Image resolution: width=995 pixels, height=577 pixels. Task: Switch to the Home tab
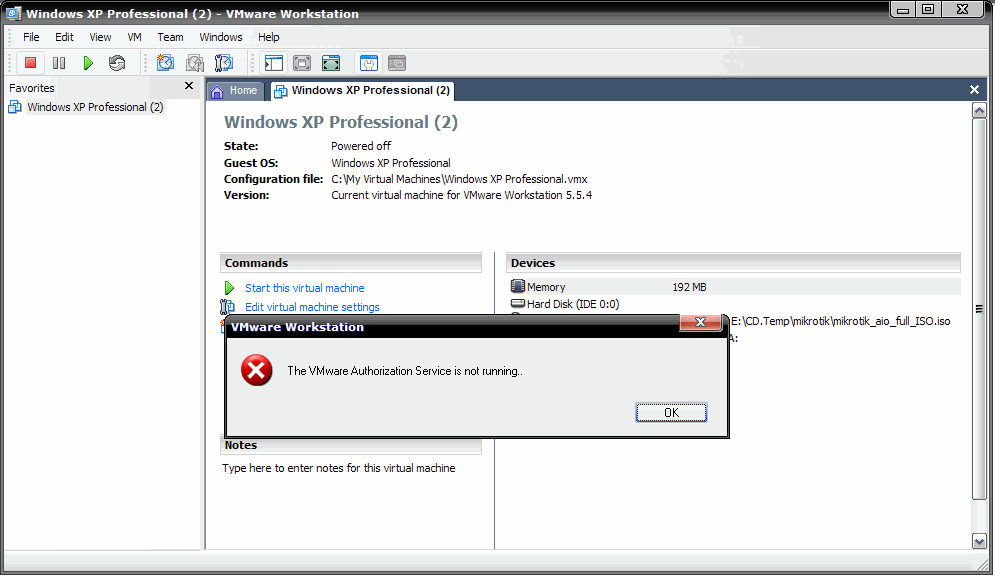pos(234,91)
